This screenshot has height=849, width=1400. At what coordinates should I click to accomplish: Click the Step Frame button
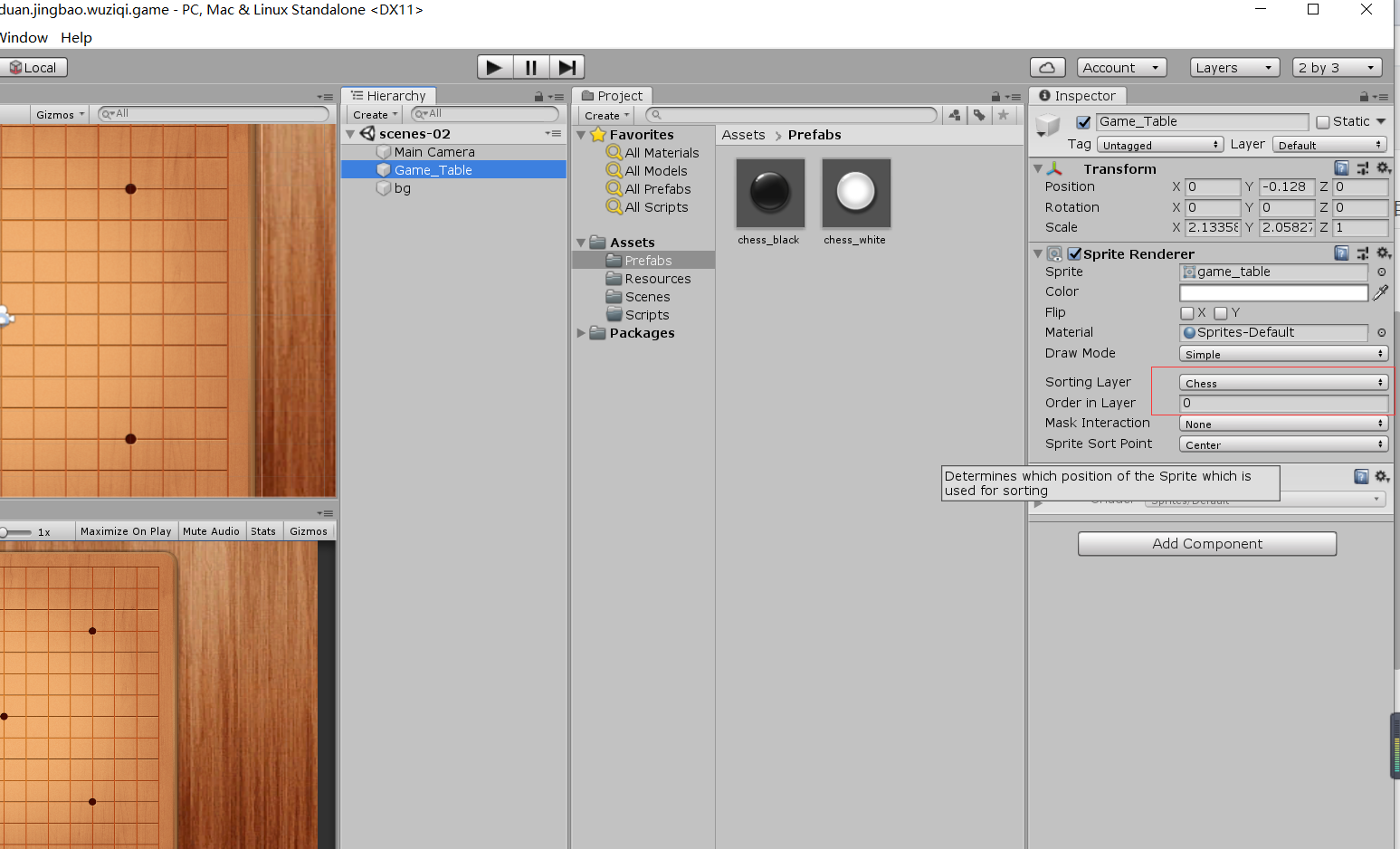[x=567, y=66]
